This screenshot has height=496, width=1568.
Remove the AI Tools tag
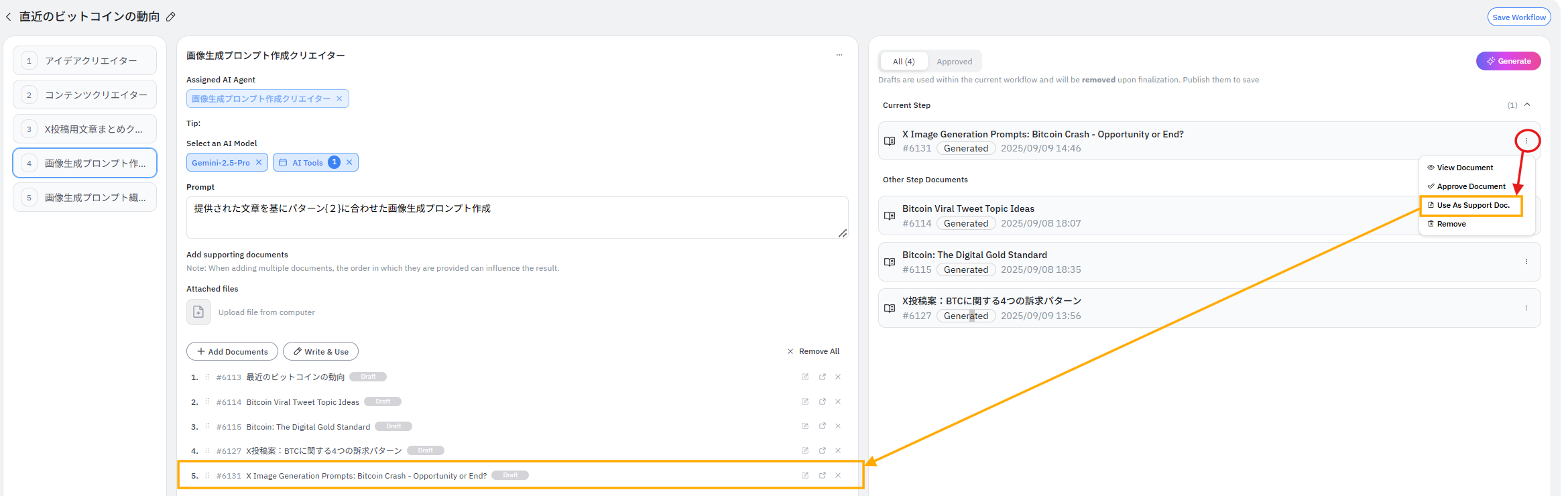point(349,163)
